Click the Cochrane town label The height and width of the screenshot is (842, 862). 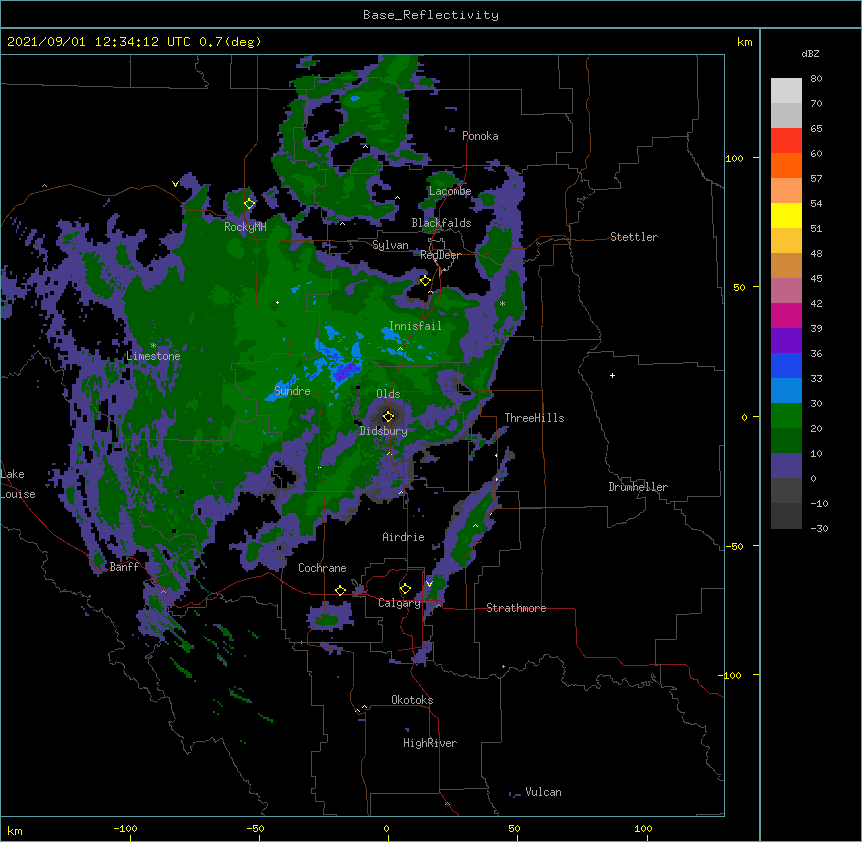click(x=322, y=568)
